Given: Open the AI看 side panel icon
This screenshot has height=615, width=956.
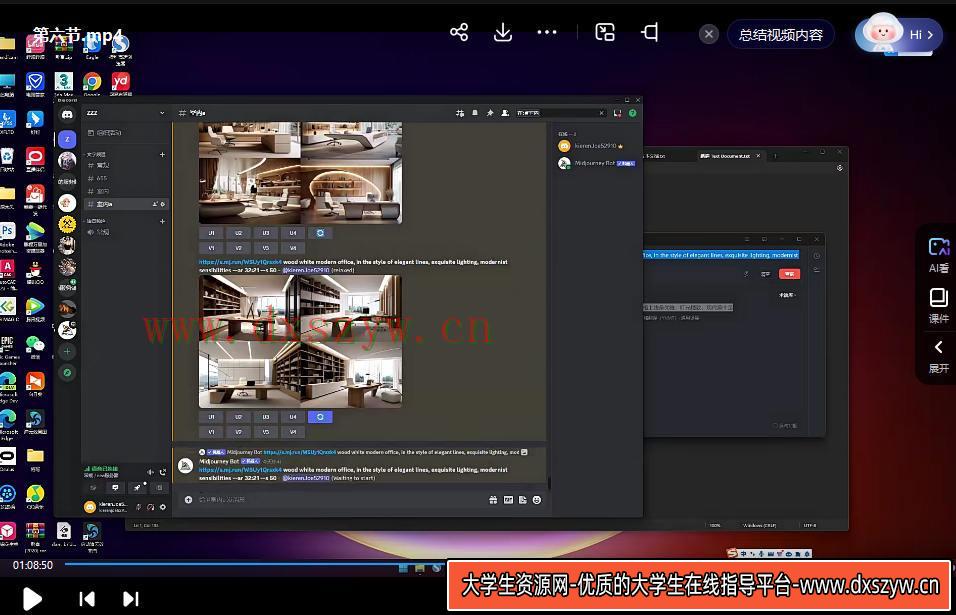Looking at the screenshot, I should click(938, 255).
